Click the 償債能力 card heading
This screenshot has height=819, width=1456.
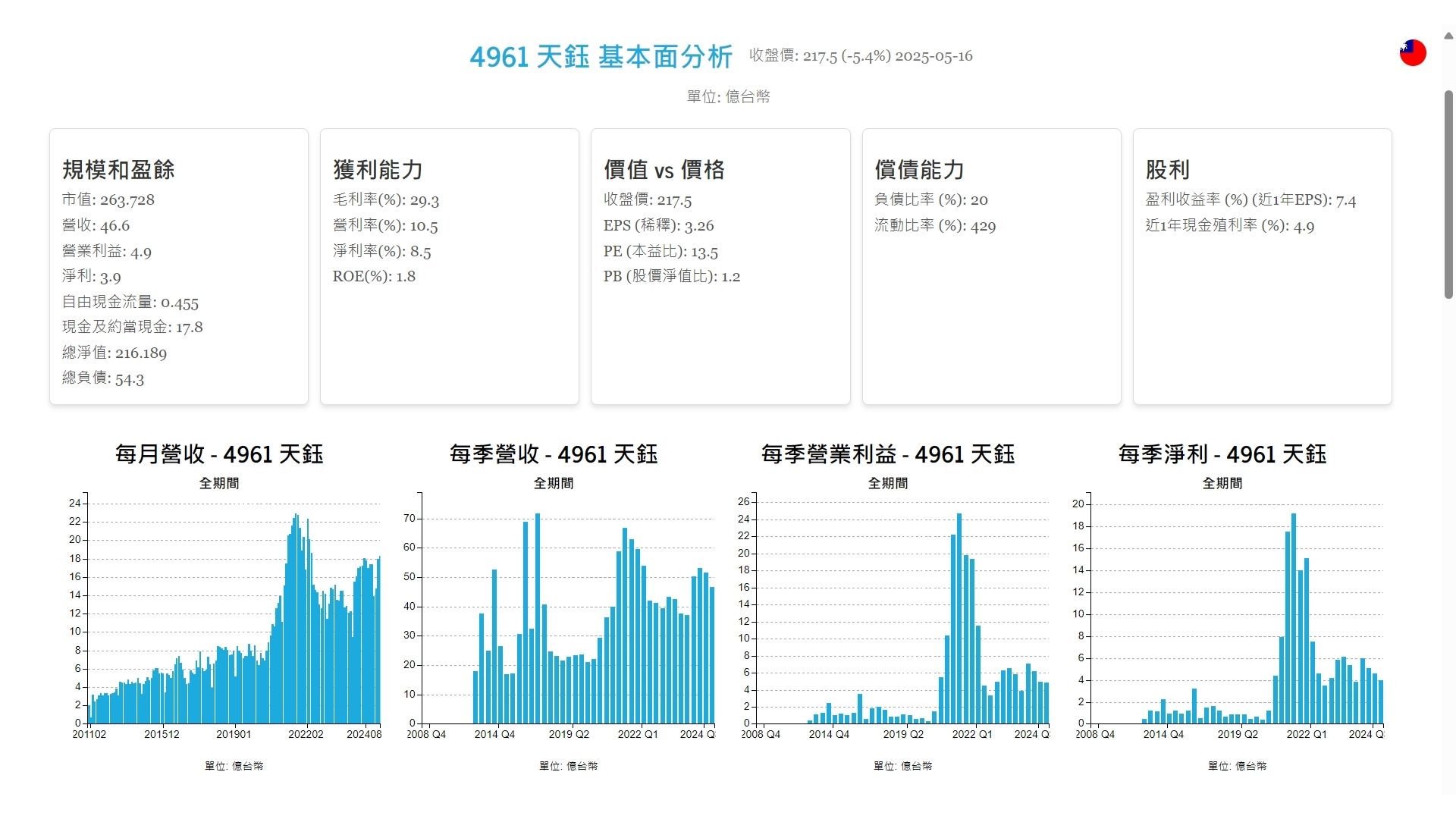[x=919, y=170]
